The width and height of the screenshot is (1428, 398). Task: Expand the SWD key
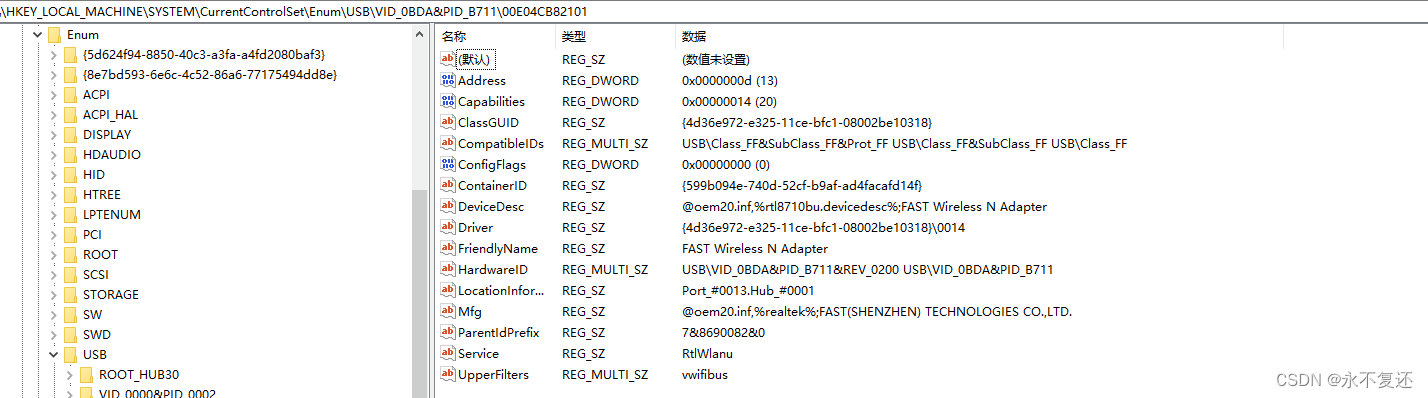pyautogui.click(x=53, y=334)
